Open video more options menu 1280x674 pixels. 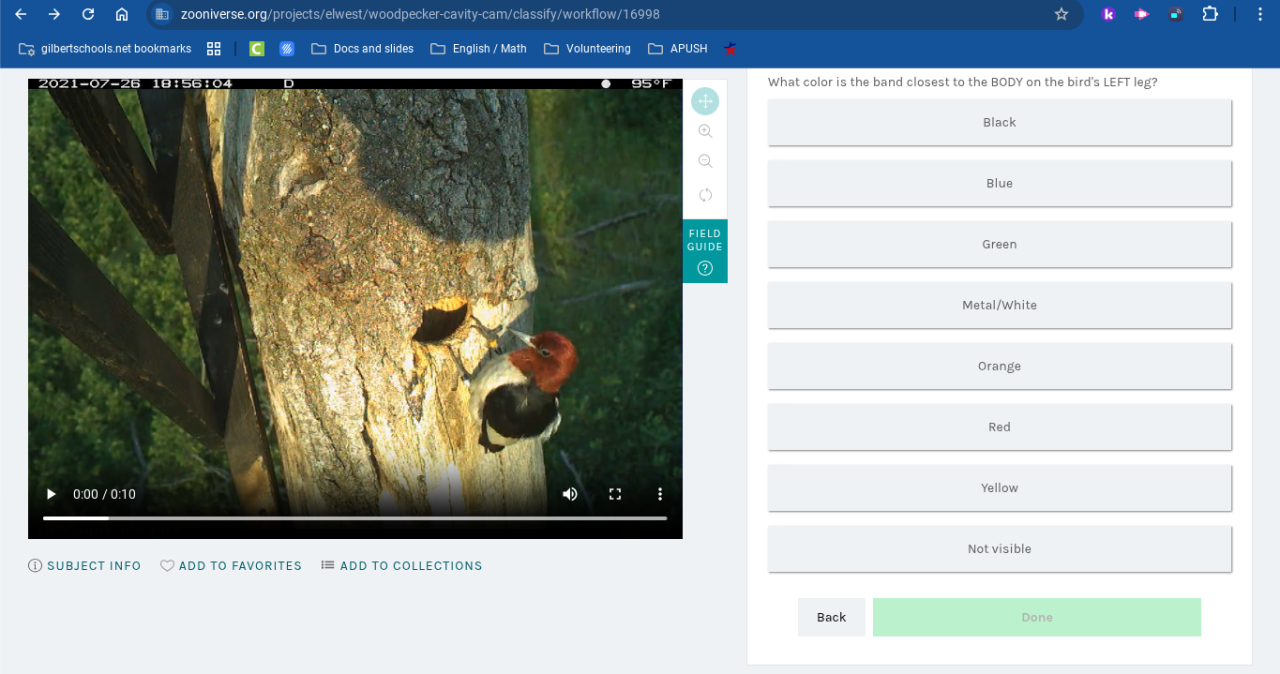point(660,494)
